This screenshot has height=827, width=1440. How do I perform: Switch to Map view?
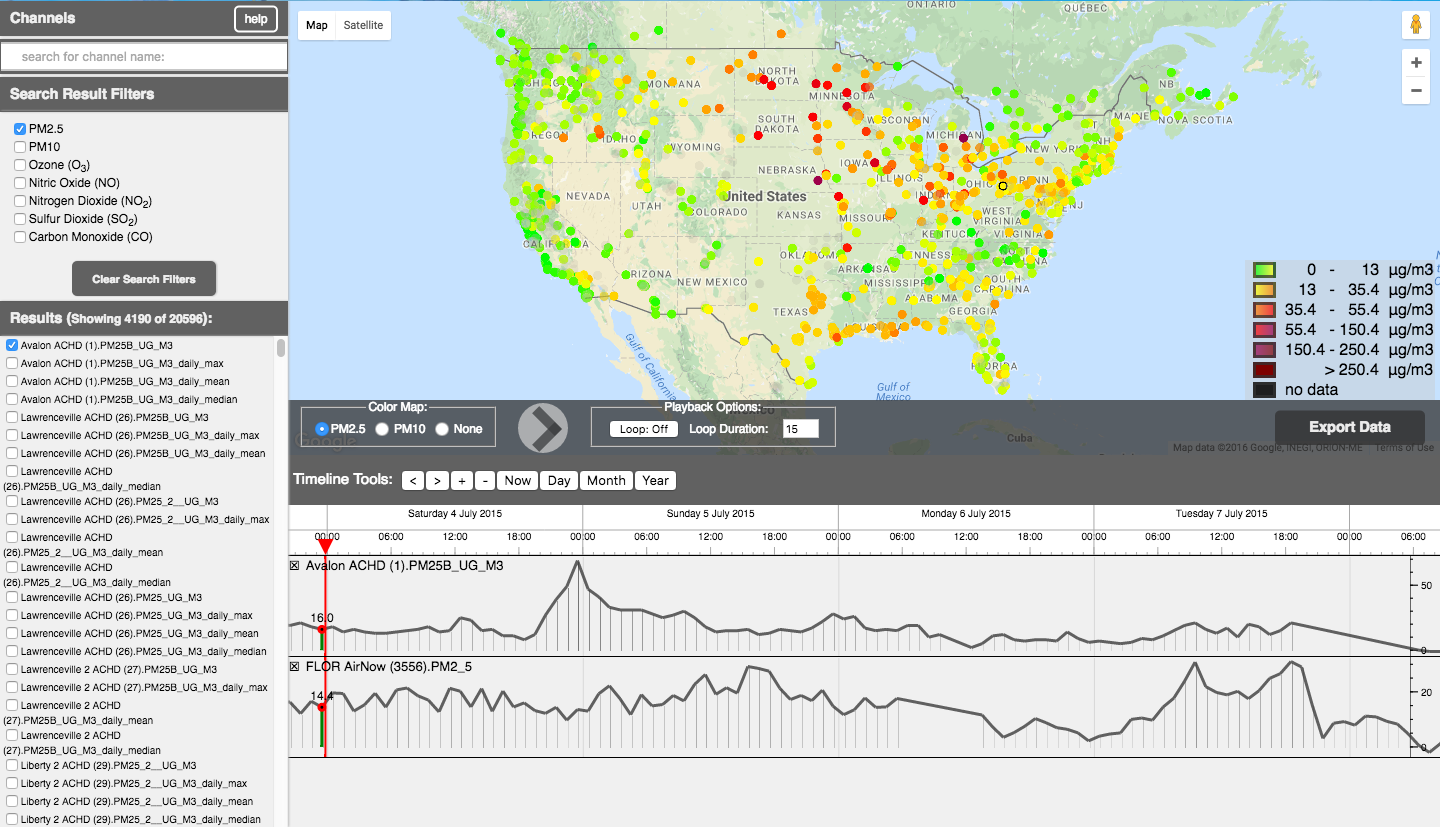coord(317,25)
